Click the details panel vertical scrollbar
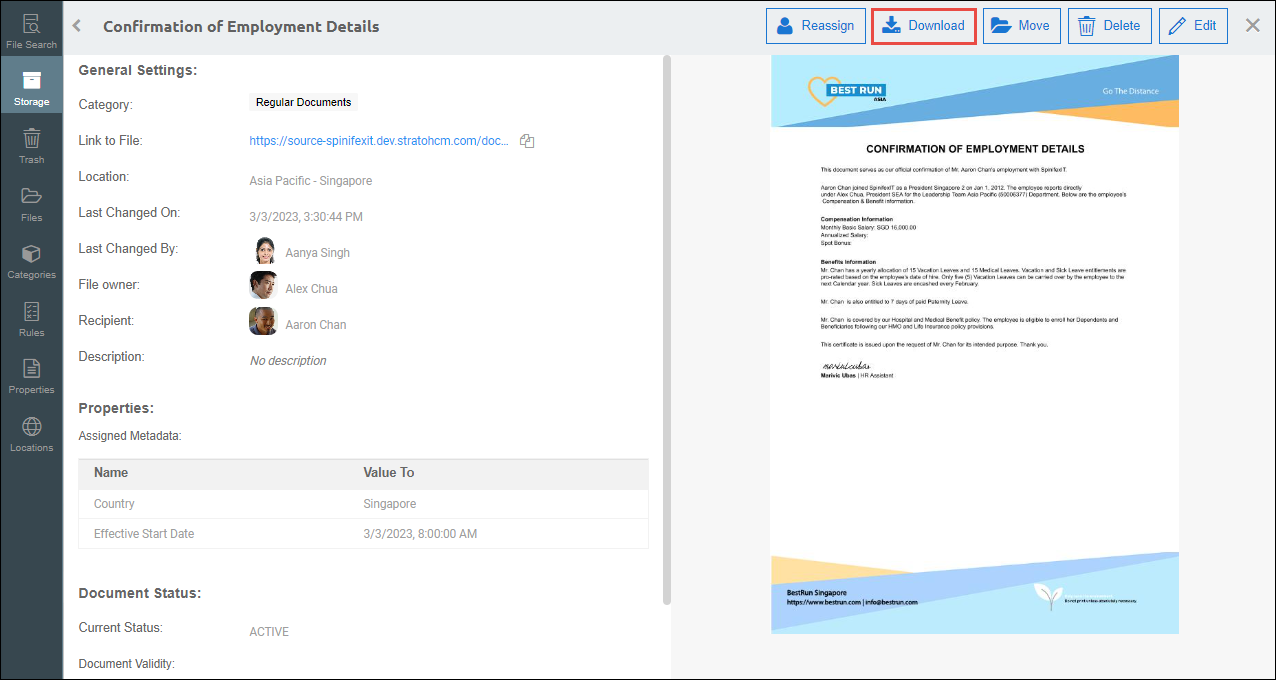The image size is (1276, 680). pyautogui.click(x=666, y=330)
